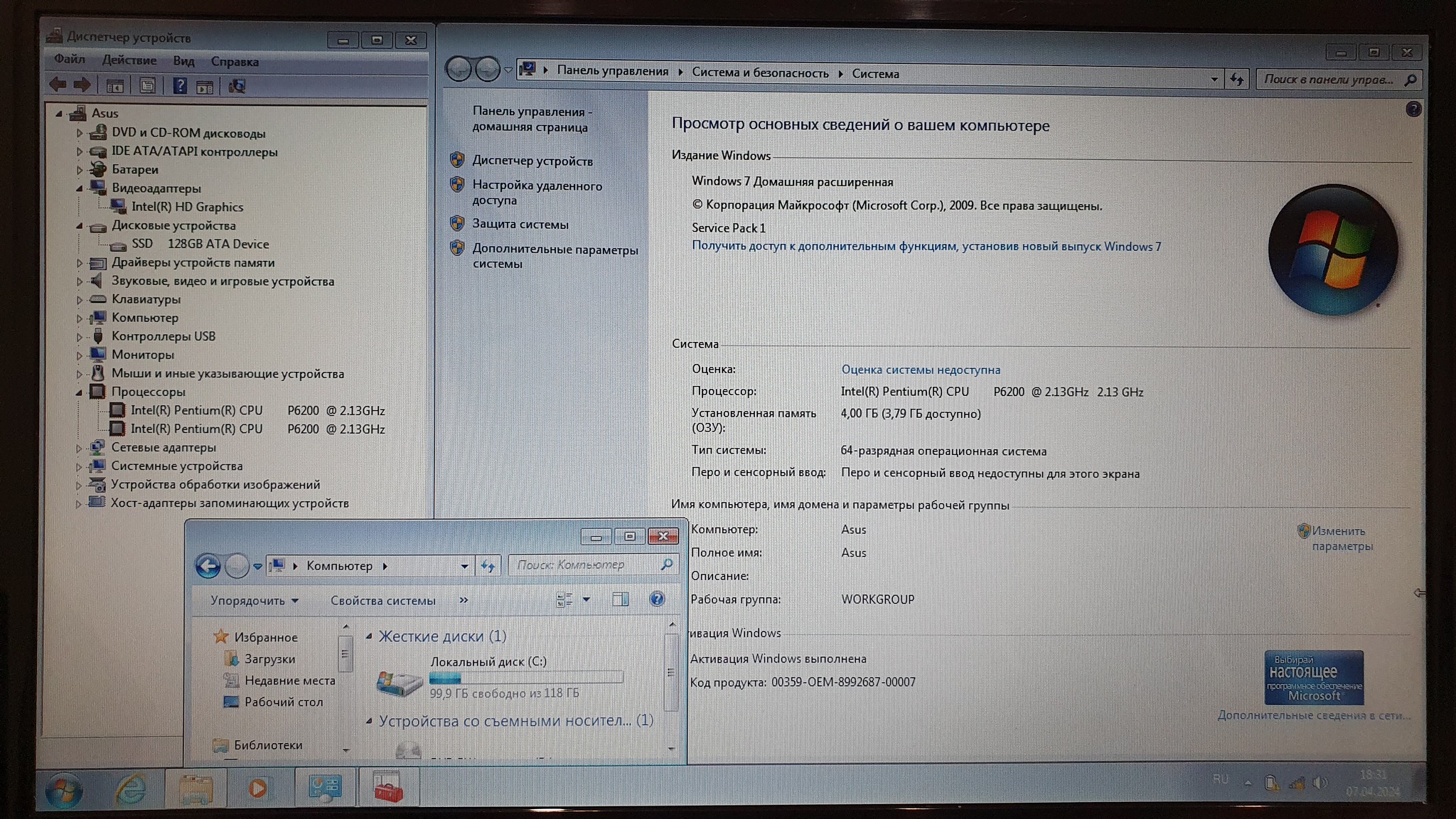Select the Intel(R) HD Graphics device
Image resolution: width=1456 pixels, height=819 pixels.
click(187, 207)
